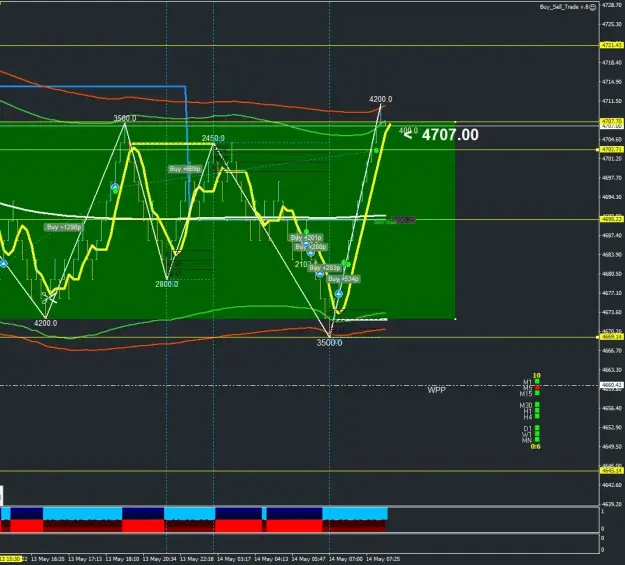Click the yellow 4645.14 price tag on axis
Image resolution: width=625 pixels, height=565 pixels.
pyautogui.click(x=612, y=471)
